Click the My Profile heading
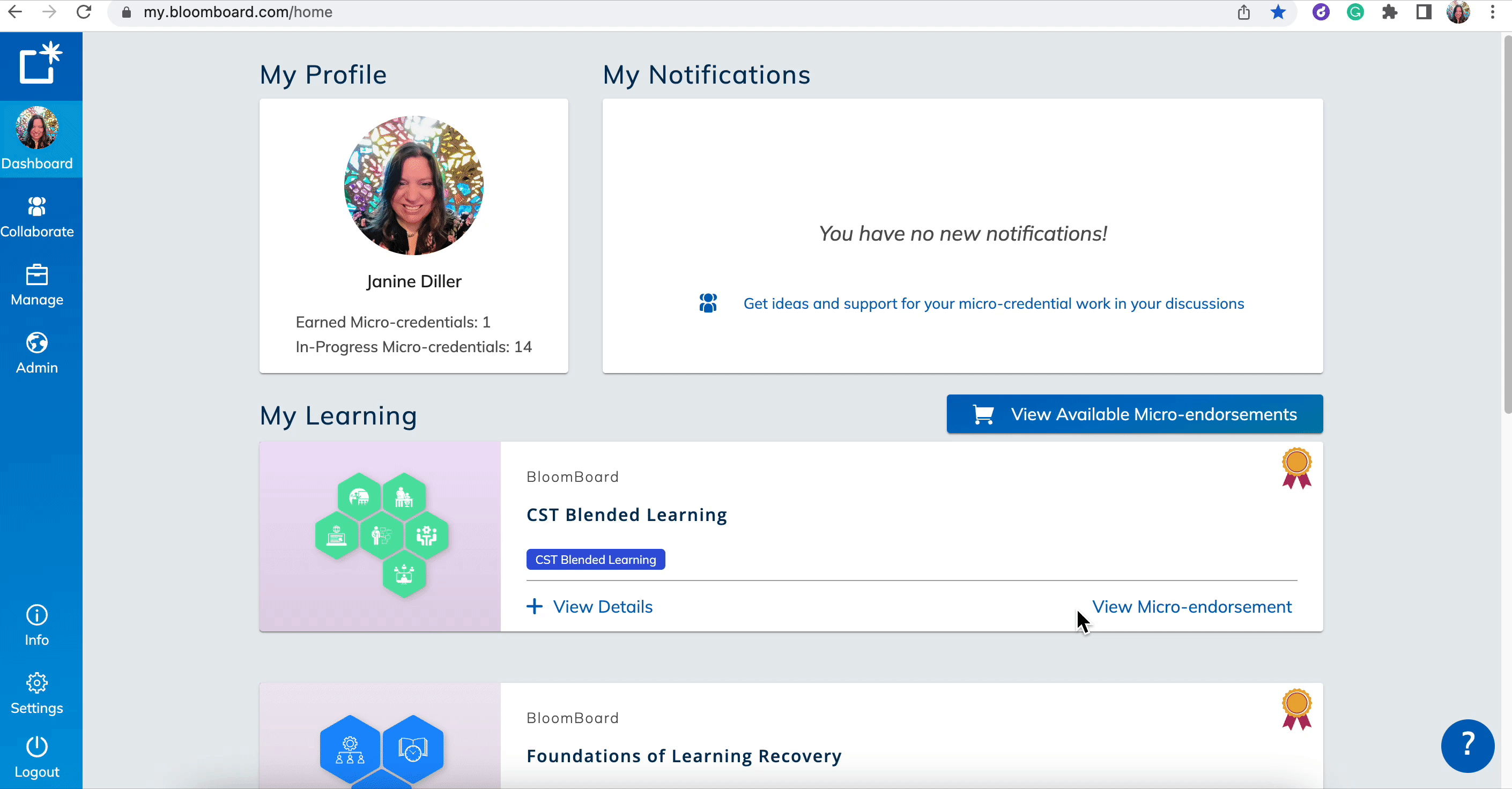 coord(323,75)
